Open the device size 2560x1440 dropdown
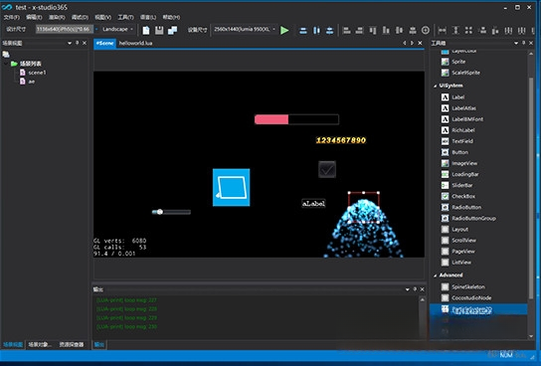The image size is (541, 366). pyautogui.click(x=244, y=29)
